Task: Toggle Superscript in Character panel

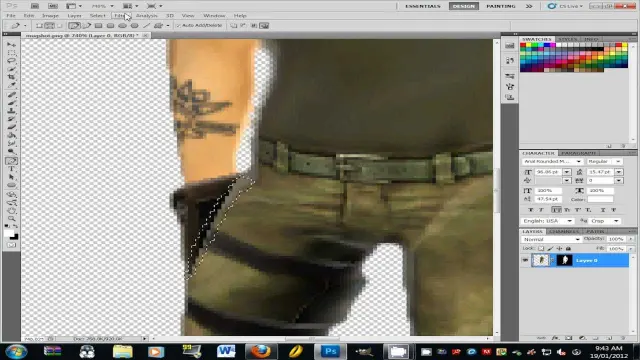Action: pos(578,210)
